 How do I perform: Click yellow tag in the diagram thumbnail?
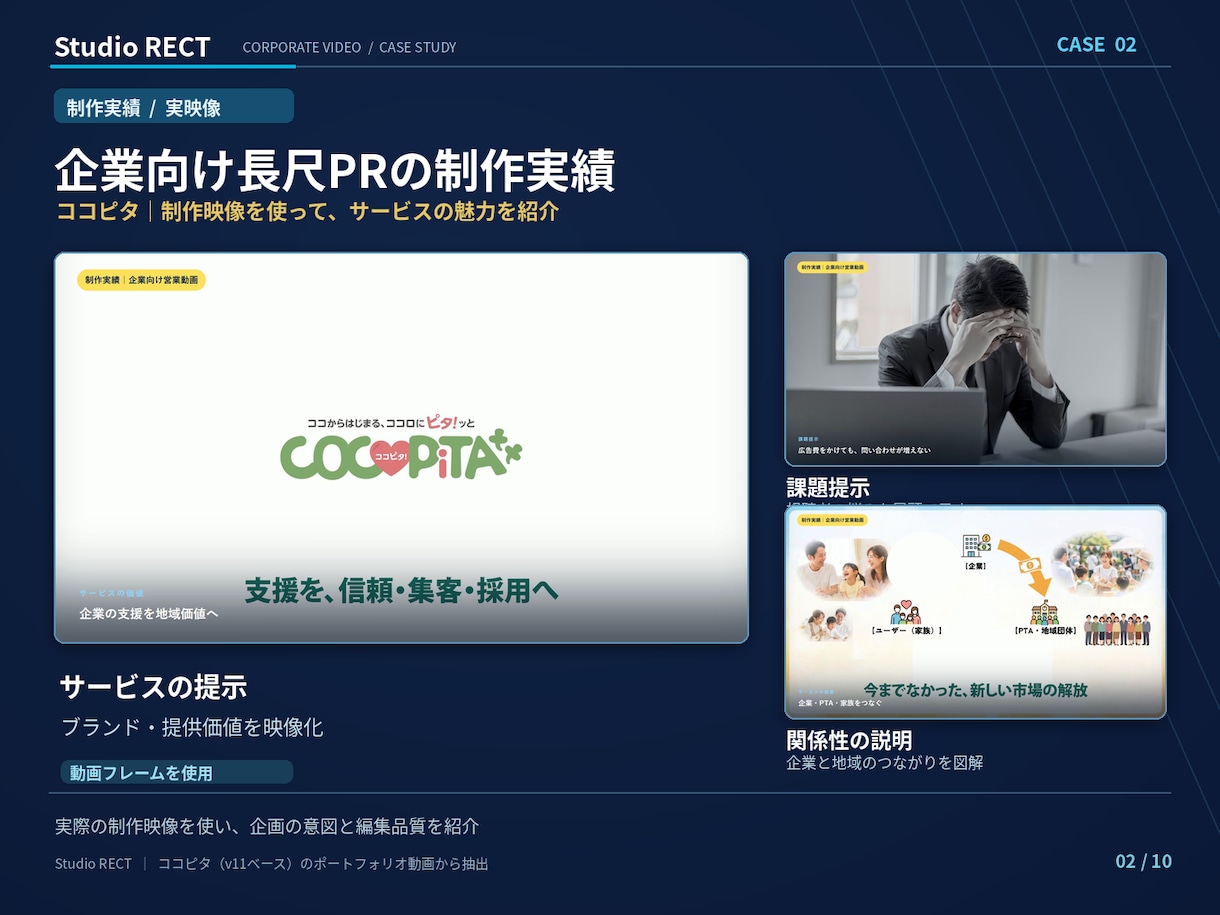[832, 520]
